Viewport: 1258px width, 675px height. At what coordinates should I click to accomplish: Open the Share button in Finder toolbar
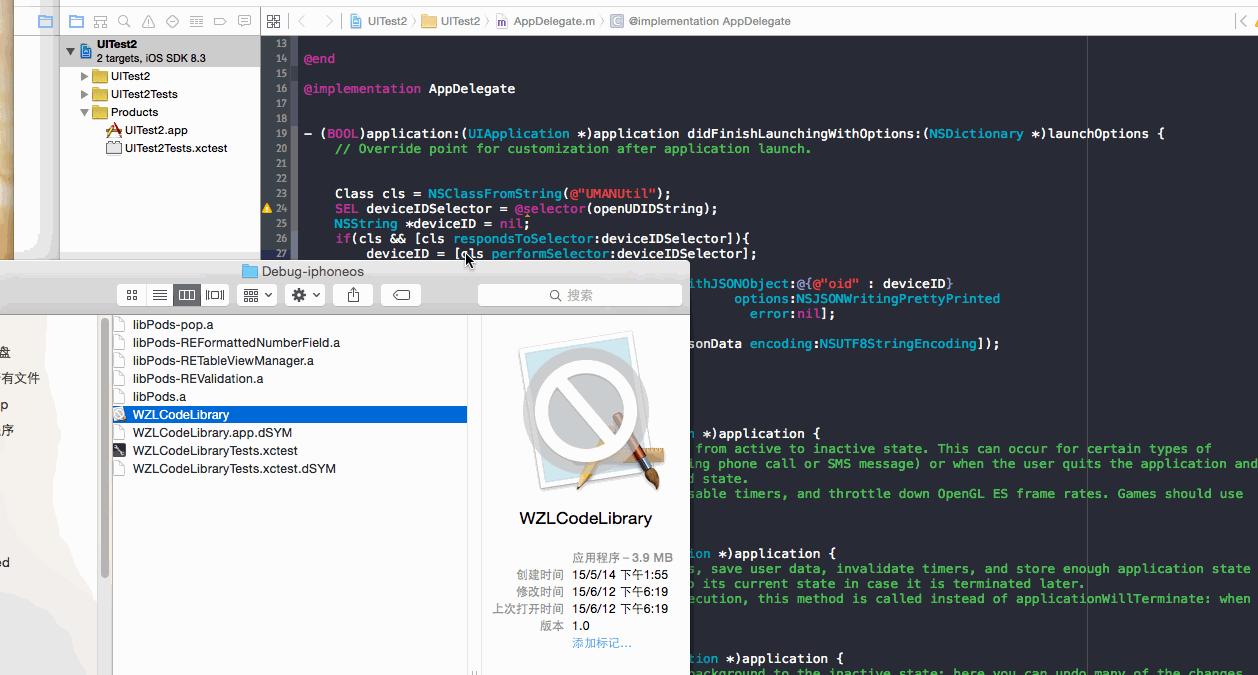pos(353,295)
